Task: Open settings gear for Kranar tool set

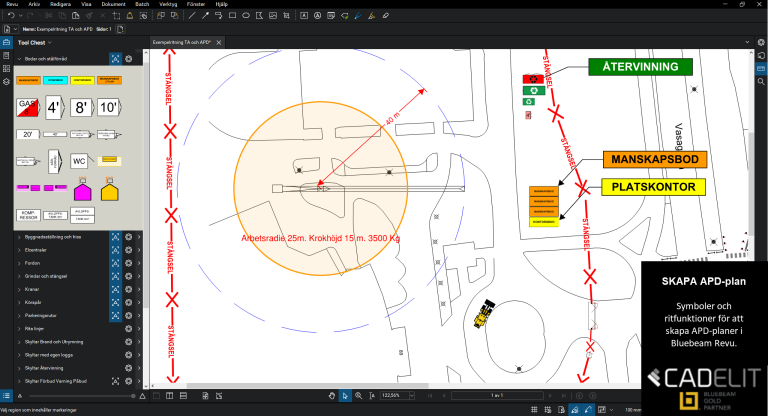Action: tap(129, 288)
